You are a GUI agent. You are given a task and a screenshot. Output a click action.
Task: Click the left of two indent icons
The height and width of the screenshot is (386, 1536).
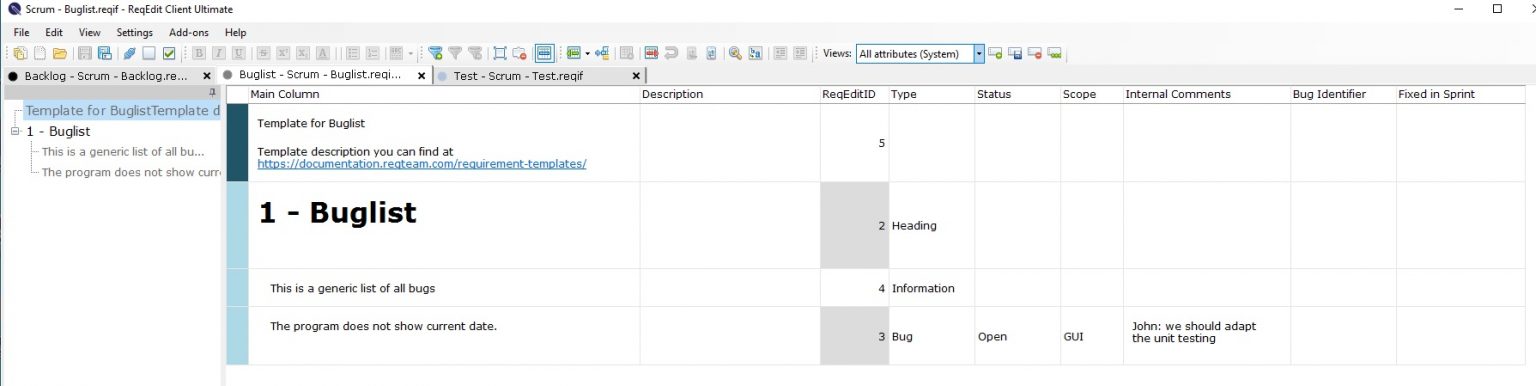(780, 54)
